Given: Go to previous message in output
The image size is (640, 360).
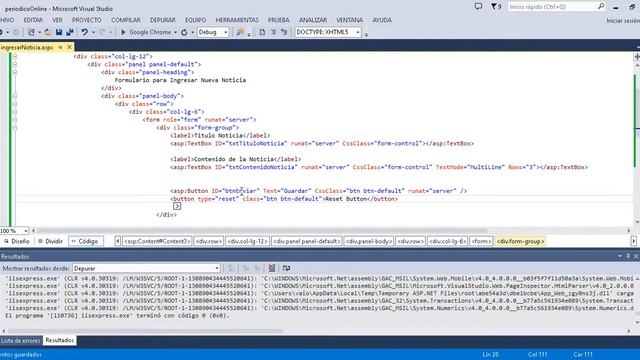Looking at the screenshot, I should click(246, 268).
